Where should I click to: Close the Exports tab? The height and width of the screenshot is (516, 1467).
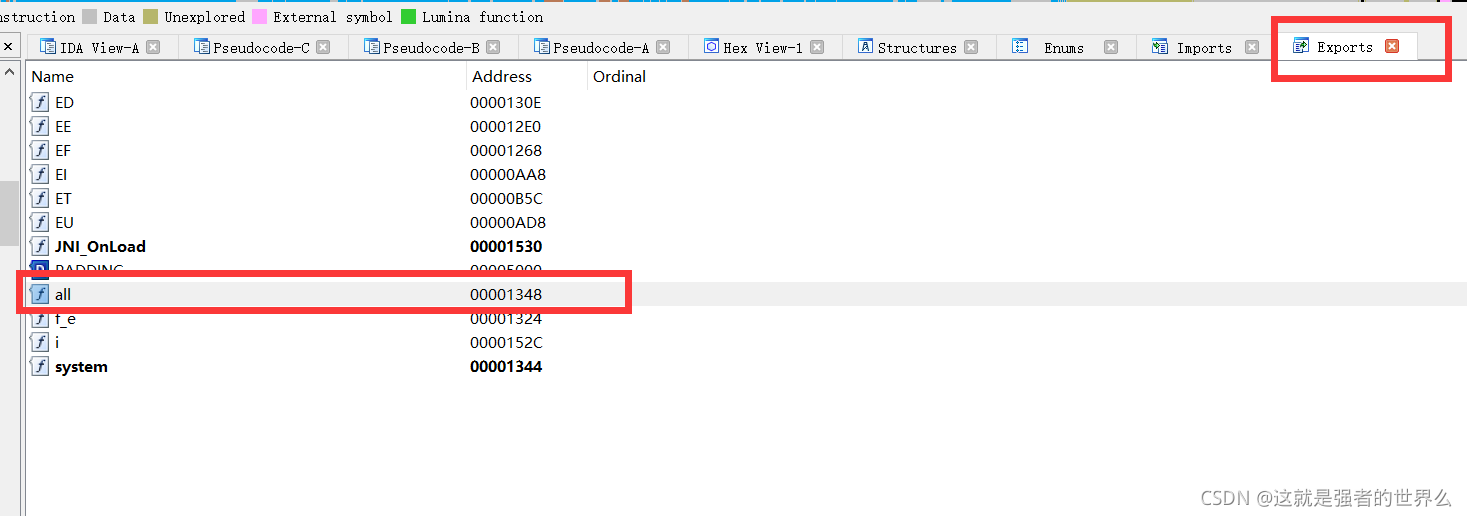1392,46
